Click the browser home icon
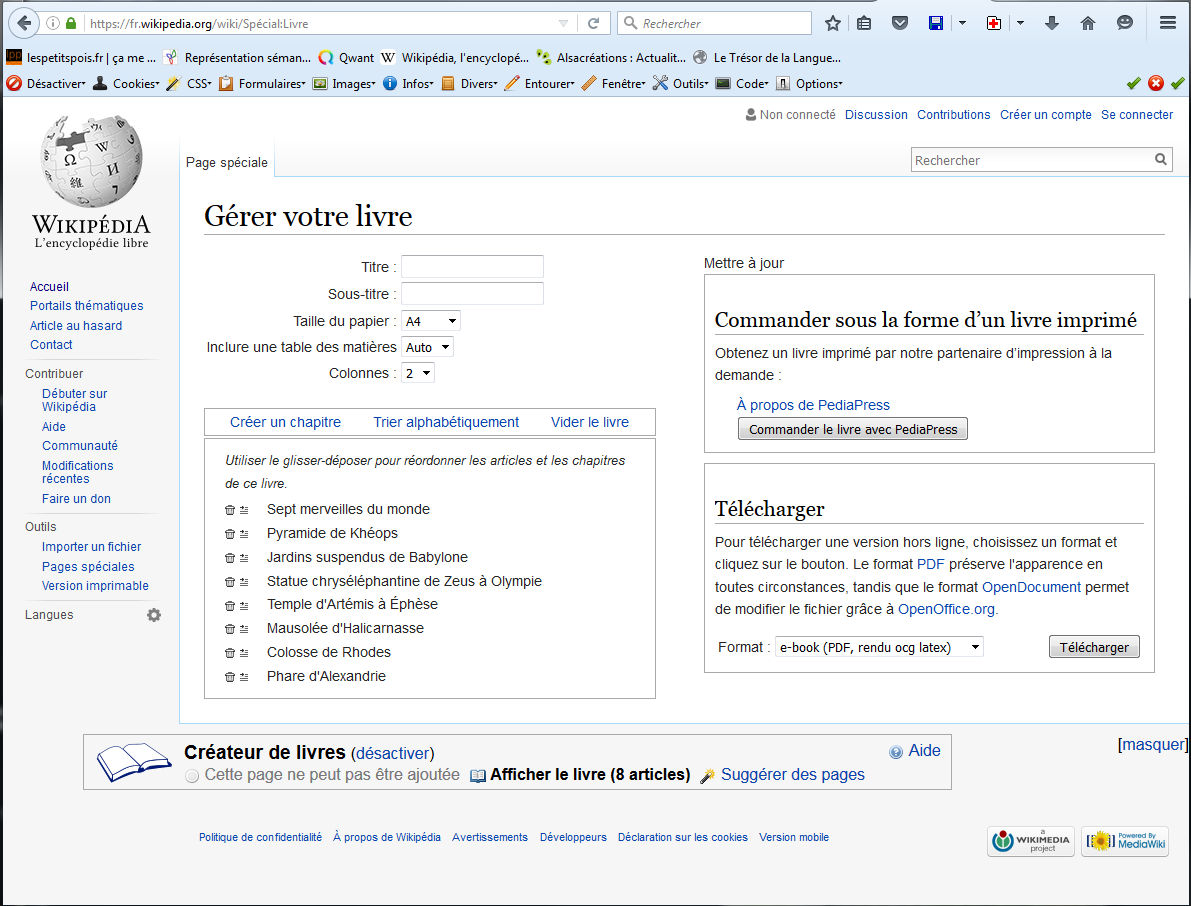1191x906 pixels. click(1088, 23)
